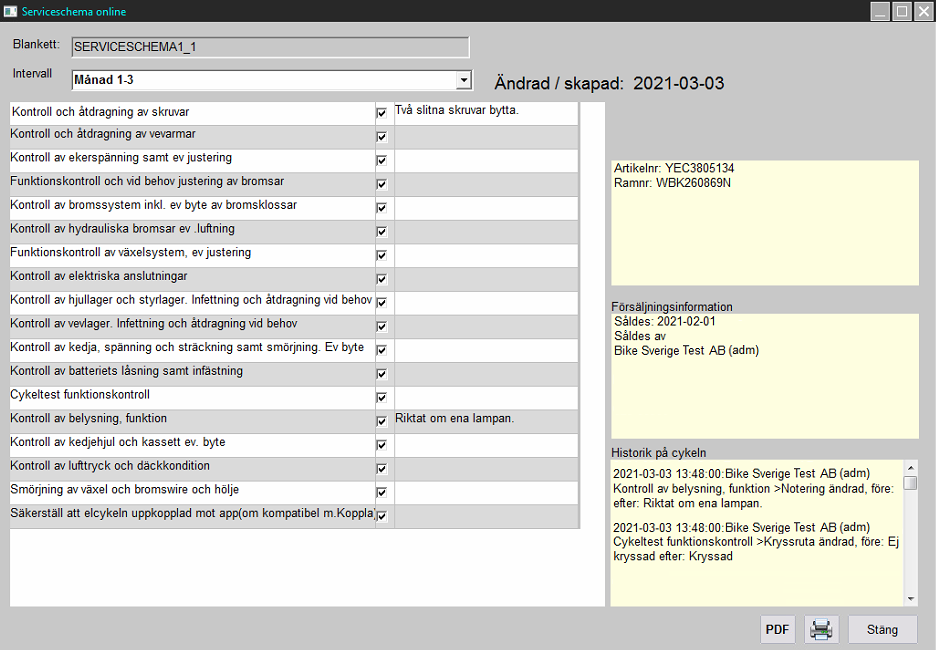Toggle the 'Kontroll av belysning, funktion' checkbox

click(x=381, y=421)
